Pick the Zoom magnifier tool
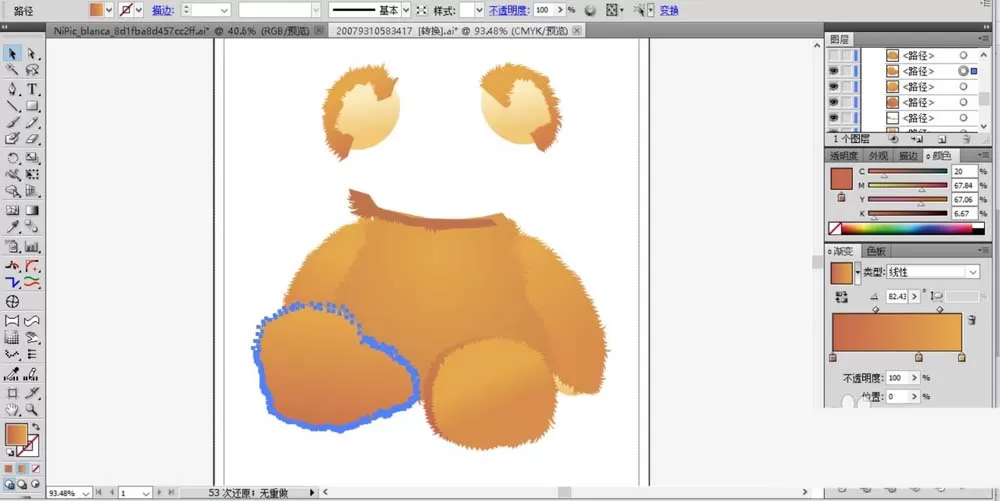 click(x=32, y=410)
